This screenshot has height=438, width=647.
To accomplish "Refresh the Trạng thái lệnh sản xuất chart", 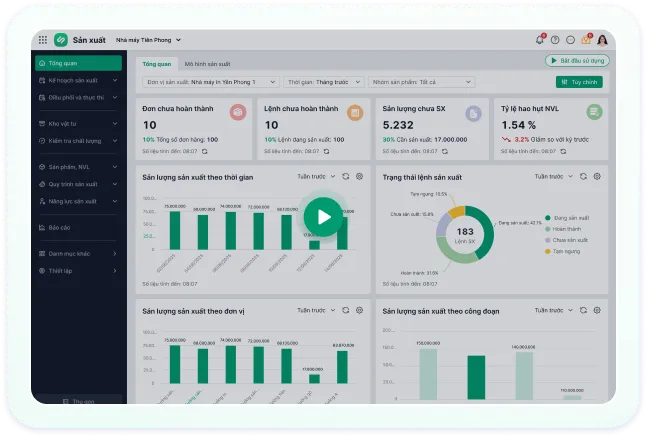I will pos(585,176).
